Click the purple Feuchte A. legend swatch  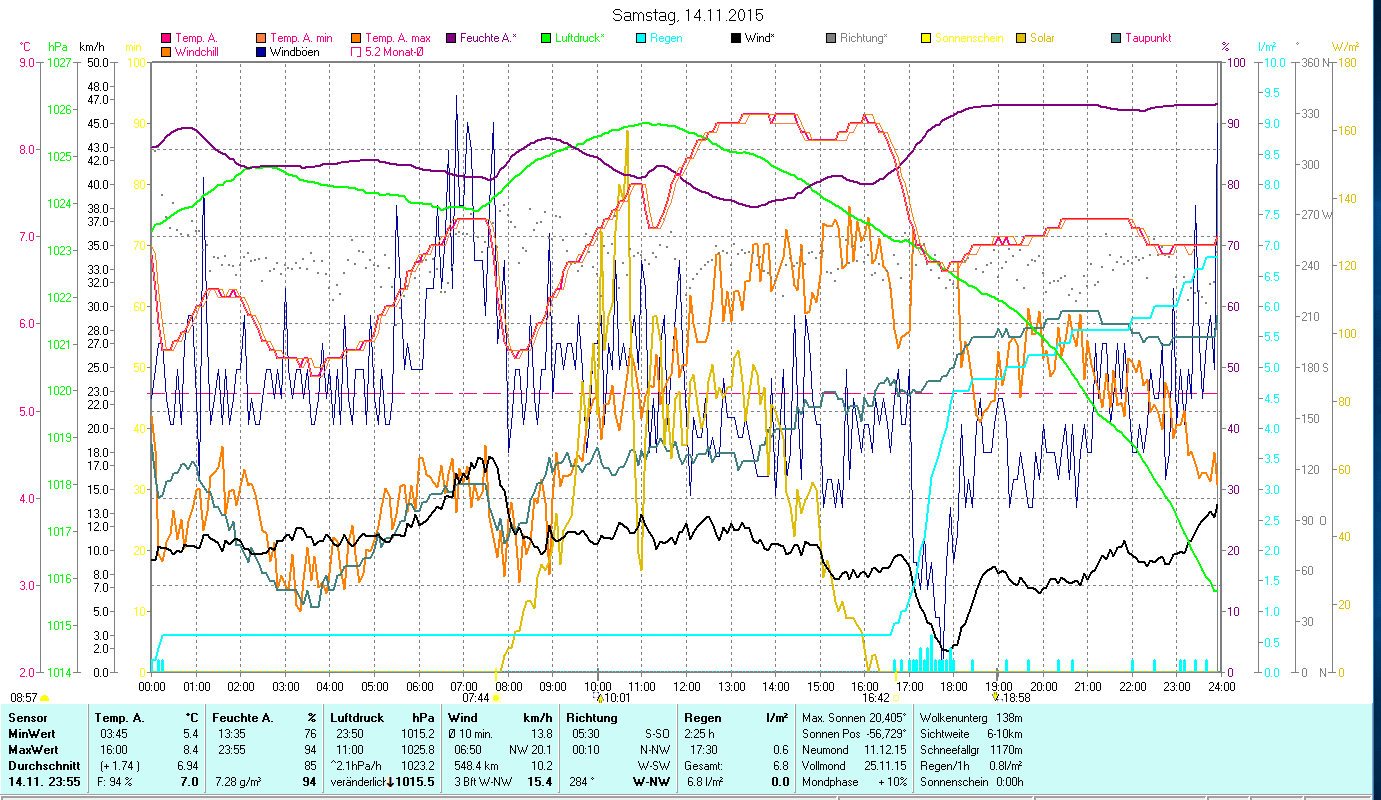[453, 39]
